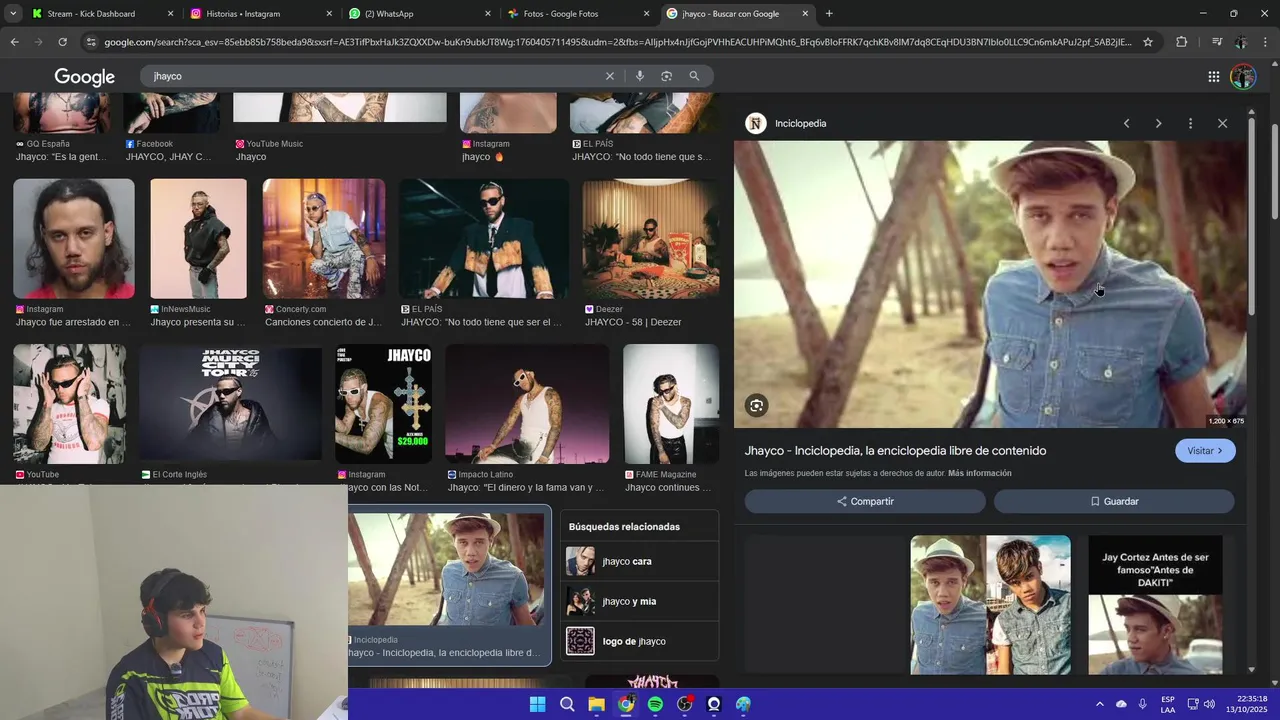Open the Concerty.com concert songs thumbnail
The height and width of the screenshot is (720, 1280).
pyautogui.click(x=324, y=239)
